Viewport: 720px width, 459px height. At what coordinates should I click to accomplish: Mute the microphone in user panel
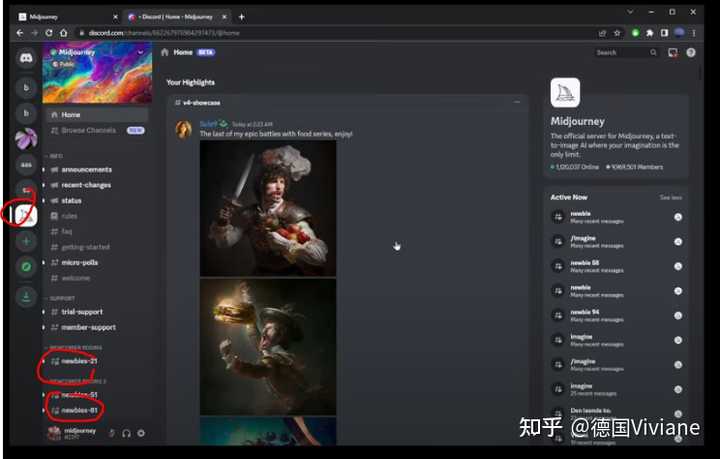pos(112,433)
